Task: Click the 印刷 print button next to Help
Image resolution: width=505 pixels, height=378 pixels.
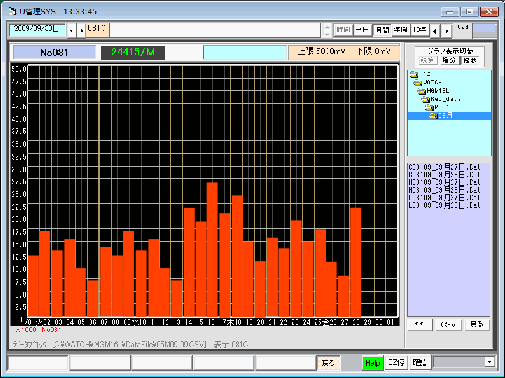Action: tap(419, 362)
